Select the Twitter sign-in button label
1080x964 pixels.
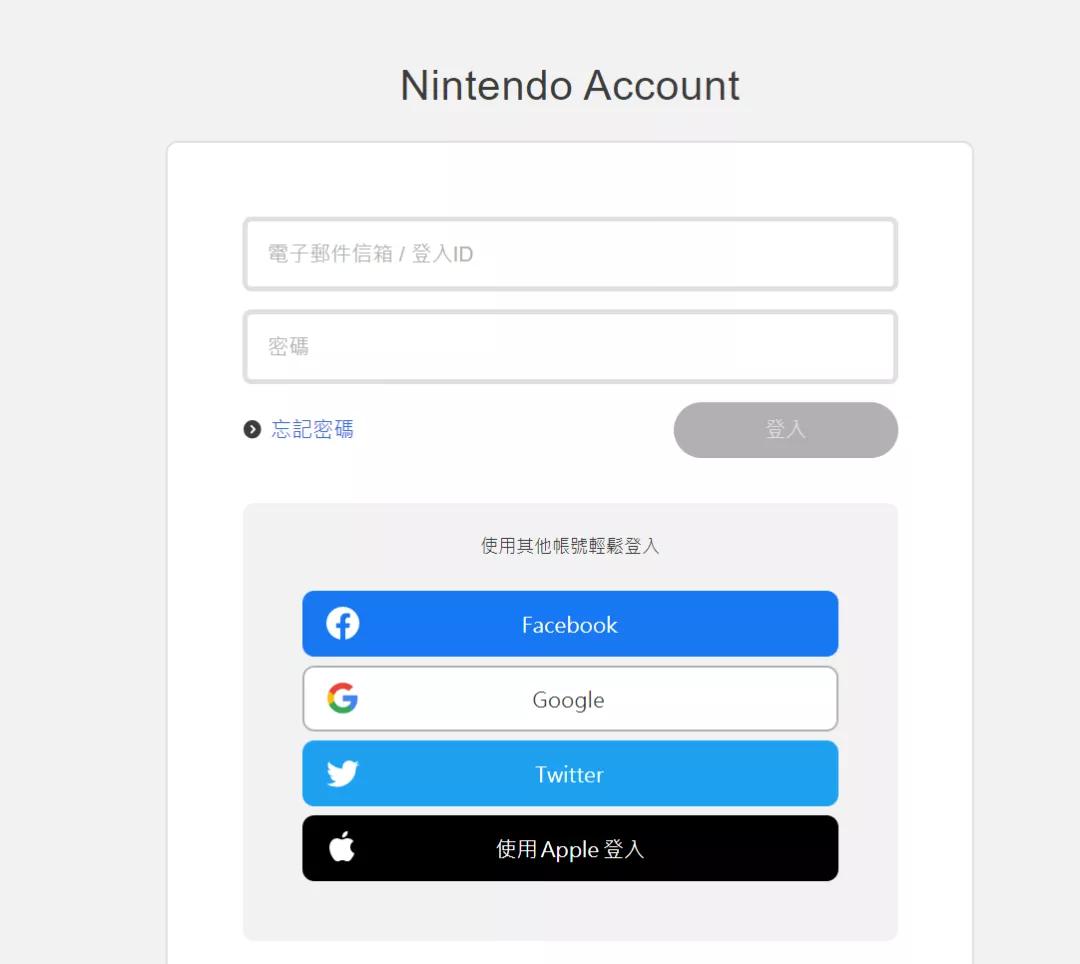click(570, 775)
